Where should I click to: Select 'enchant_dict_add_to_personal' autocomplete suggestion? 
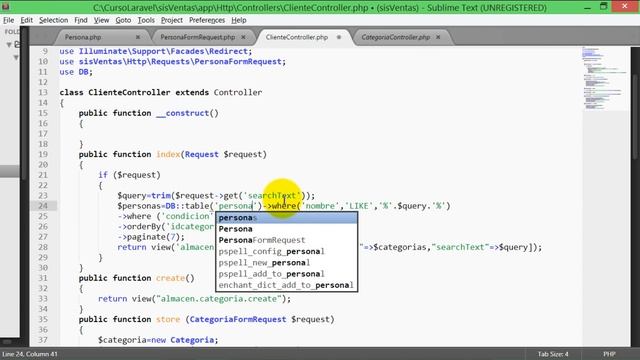coord(287,285)
